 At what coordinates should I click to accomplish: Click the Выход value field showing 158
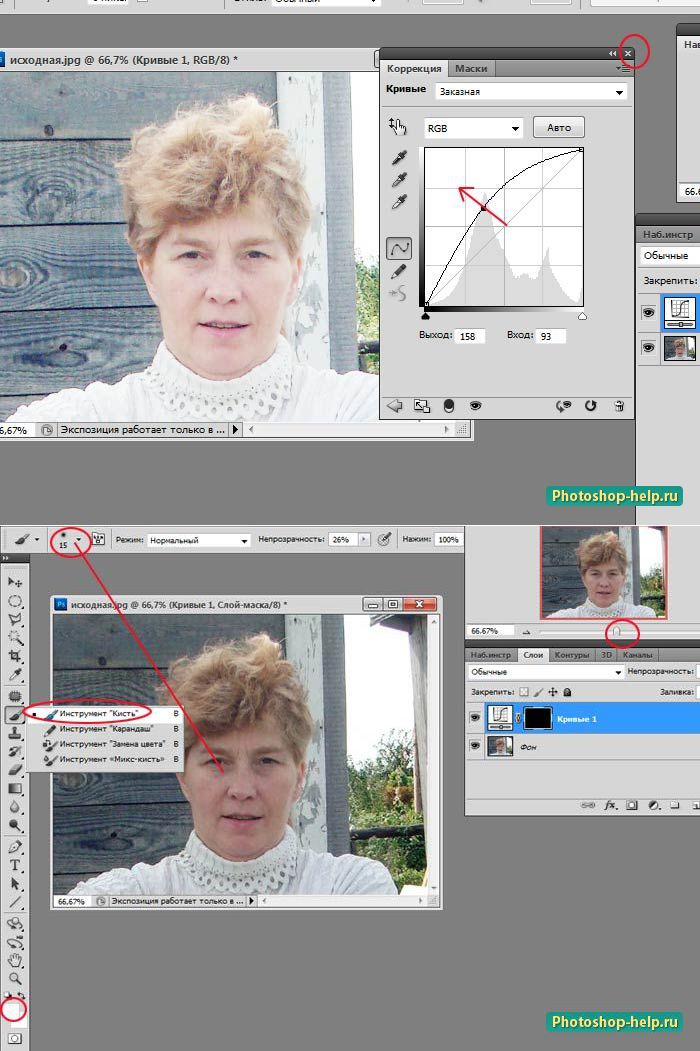[470, 336]
